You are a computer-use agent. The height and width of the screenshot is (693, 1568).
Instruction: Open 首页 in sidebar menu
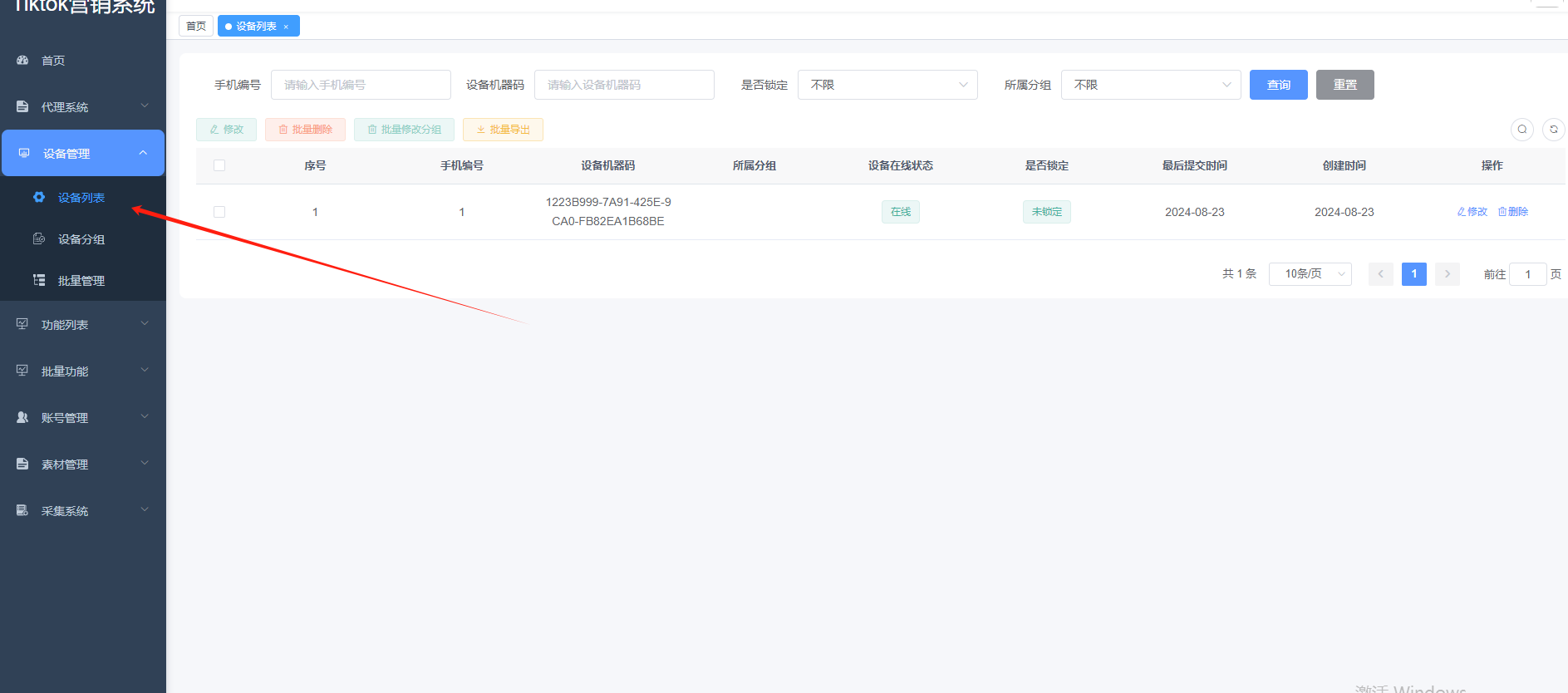(x=83, y=61)
